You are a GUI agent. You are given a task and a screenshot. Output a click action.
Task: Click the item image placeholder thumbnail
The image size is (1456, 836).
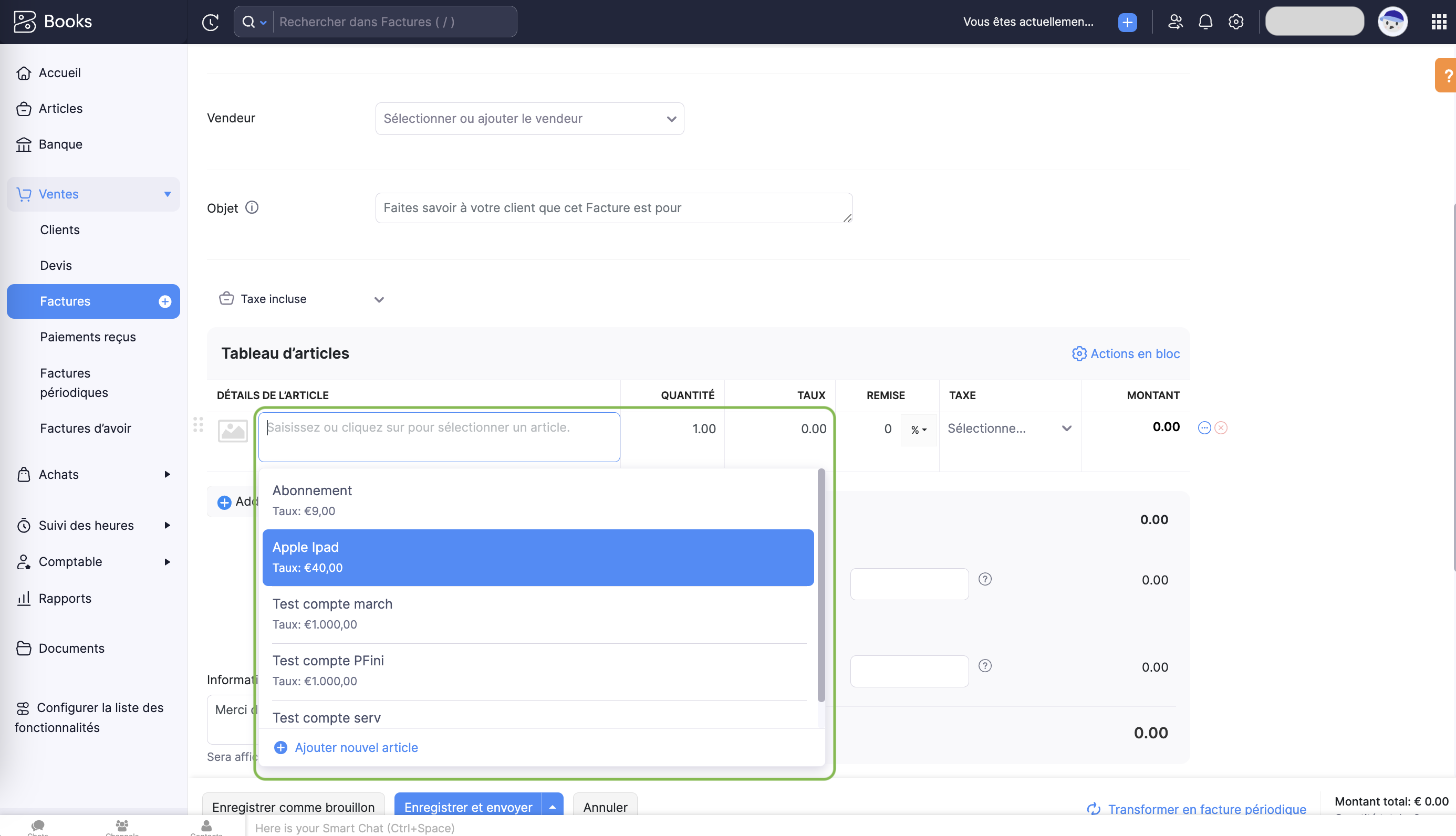click(233, 431)
